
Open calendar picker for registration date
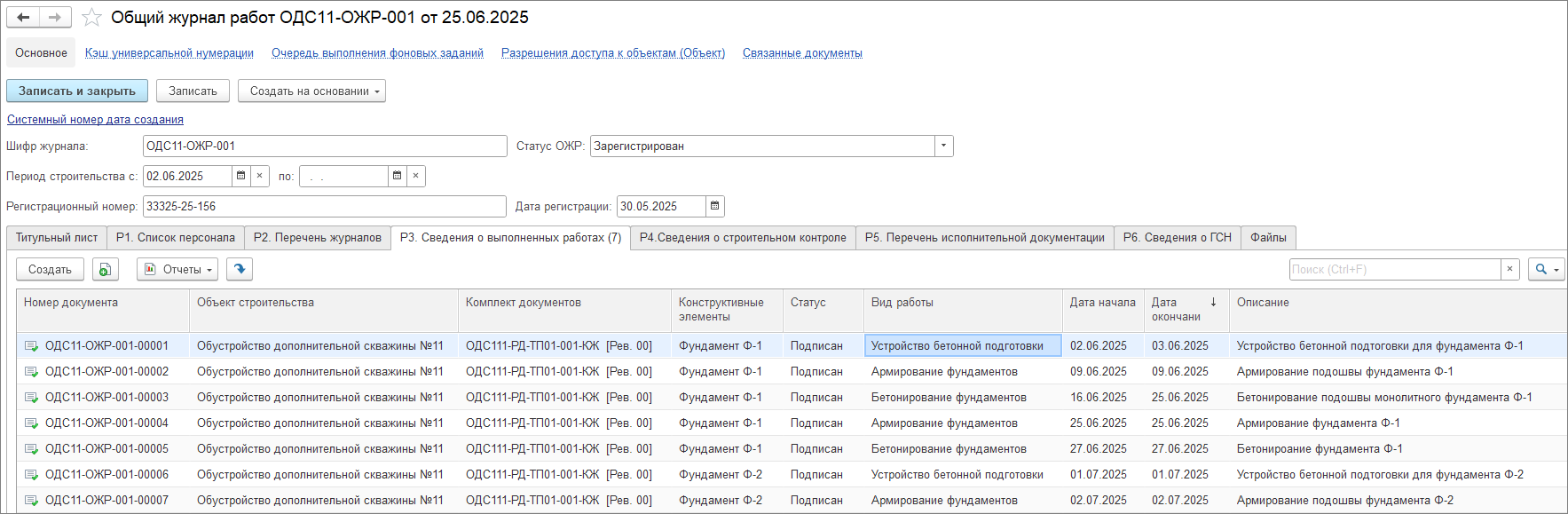tap(714, 206)
